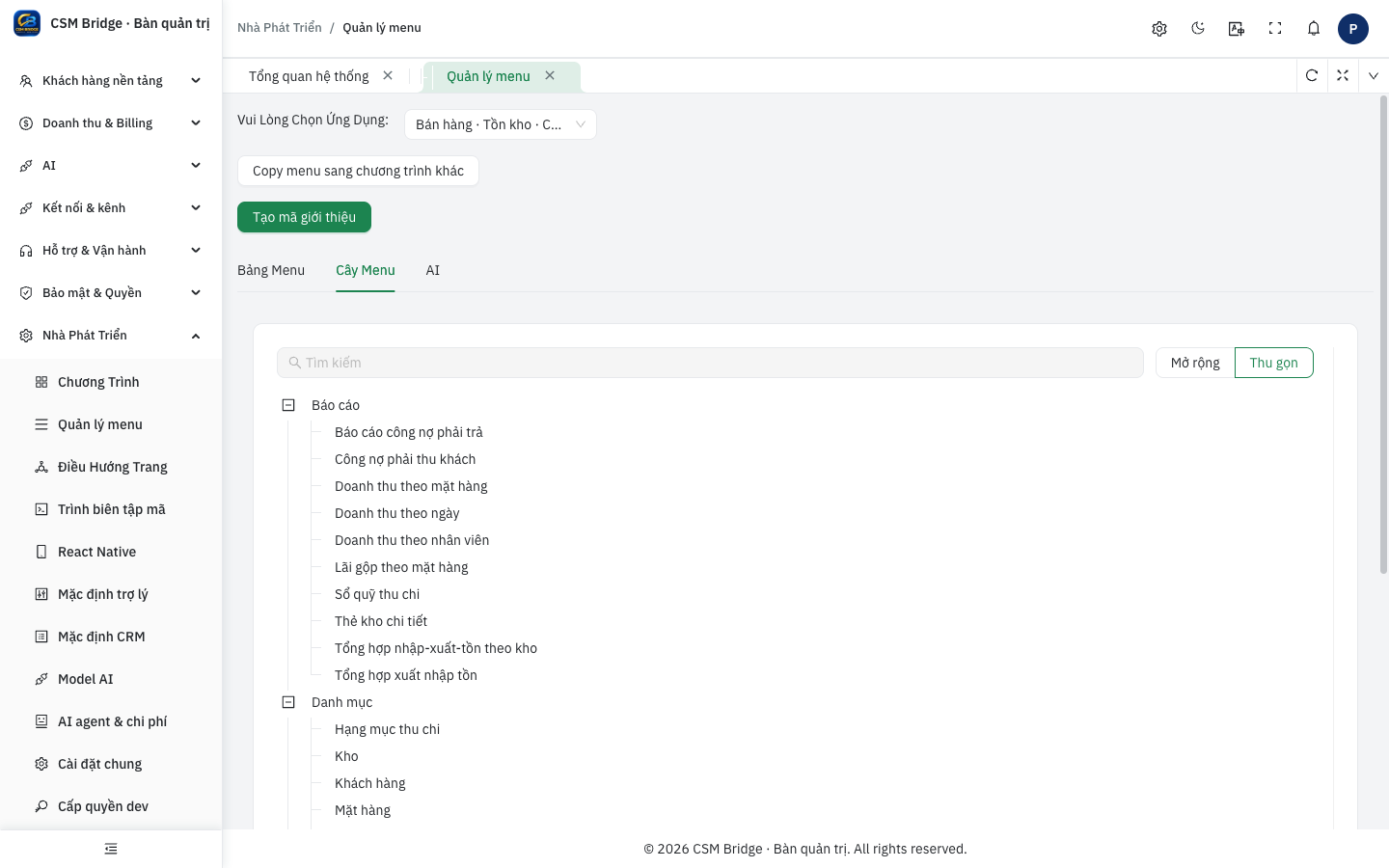Open Model AI sidebar item
The height and width of the screenshot is (868, 1389).
click(111, 679)
